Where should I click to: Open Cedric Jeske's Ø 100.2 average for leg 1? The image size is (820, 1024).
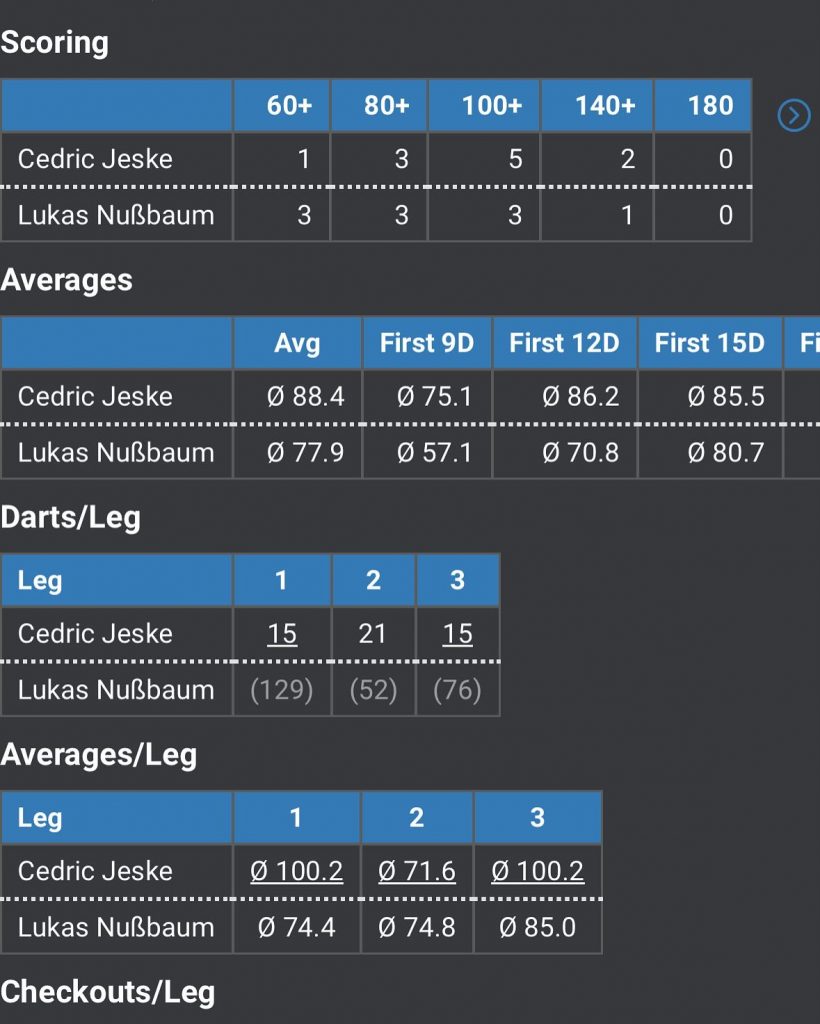click(x=296, y=871)
